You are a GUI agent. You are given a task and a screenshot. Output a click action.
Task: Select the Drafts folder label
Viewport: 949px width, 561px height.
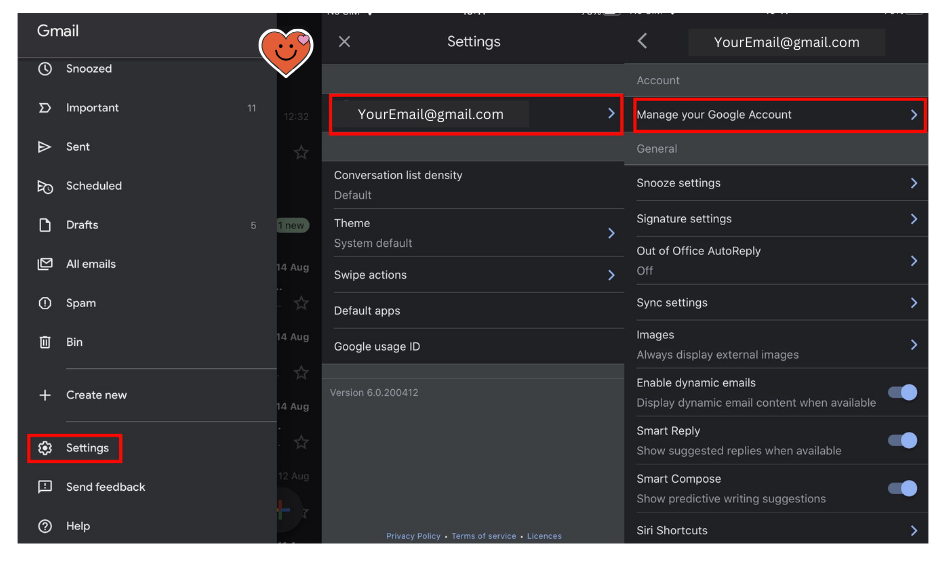[82, 225]
